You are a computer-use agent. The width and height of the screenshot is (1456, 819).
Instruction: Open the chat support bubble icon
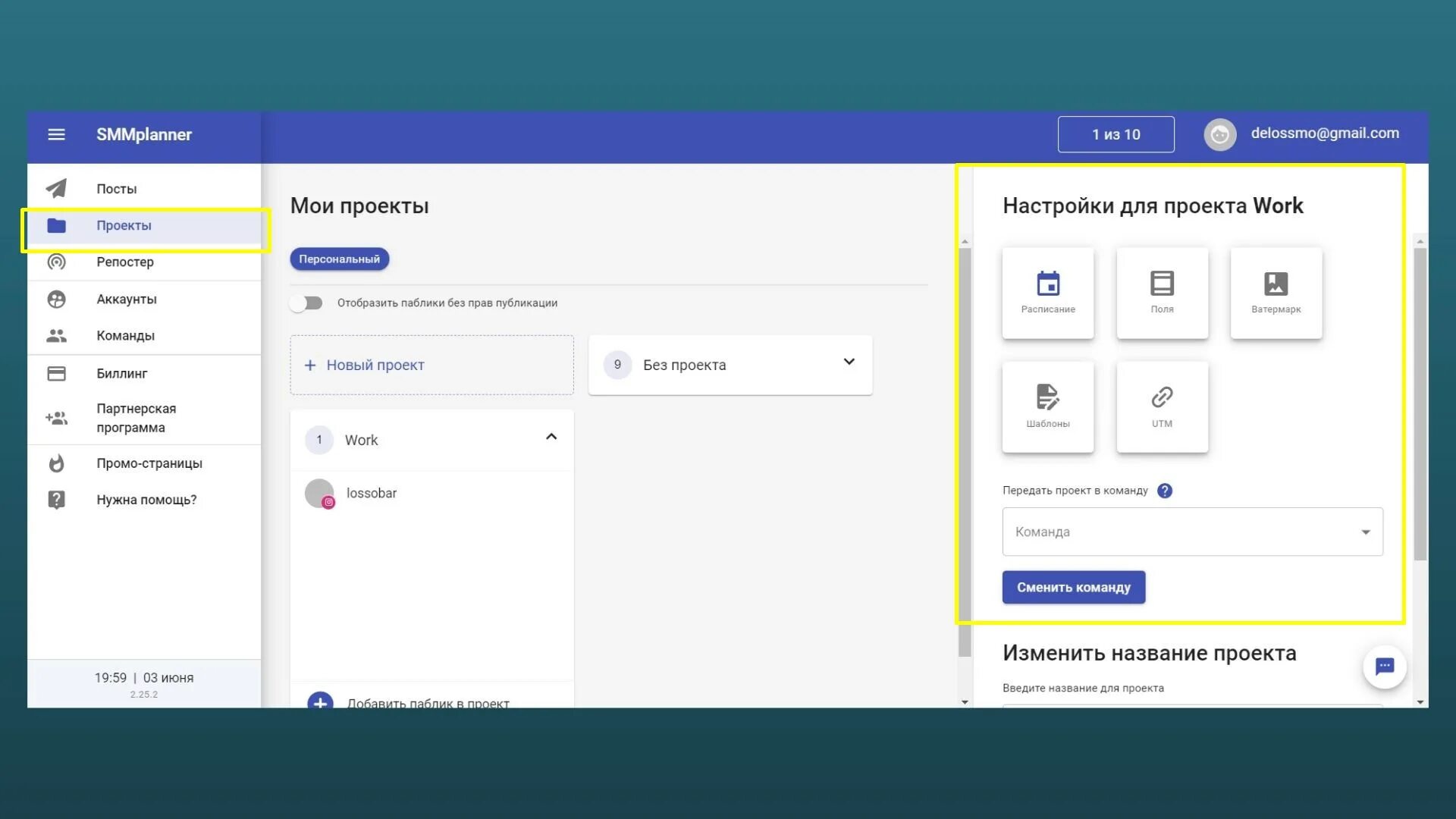coord(1384,667)
